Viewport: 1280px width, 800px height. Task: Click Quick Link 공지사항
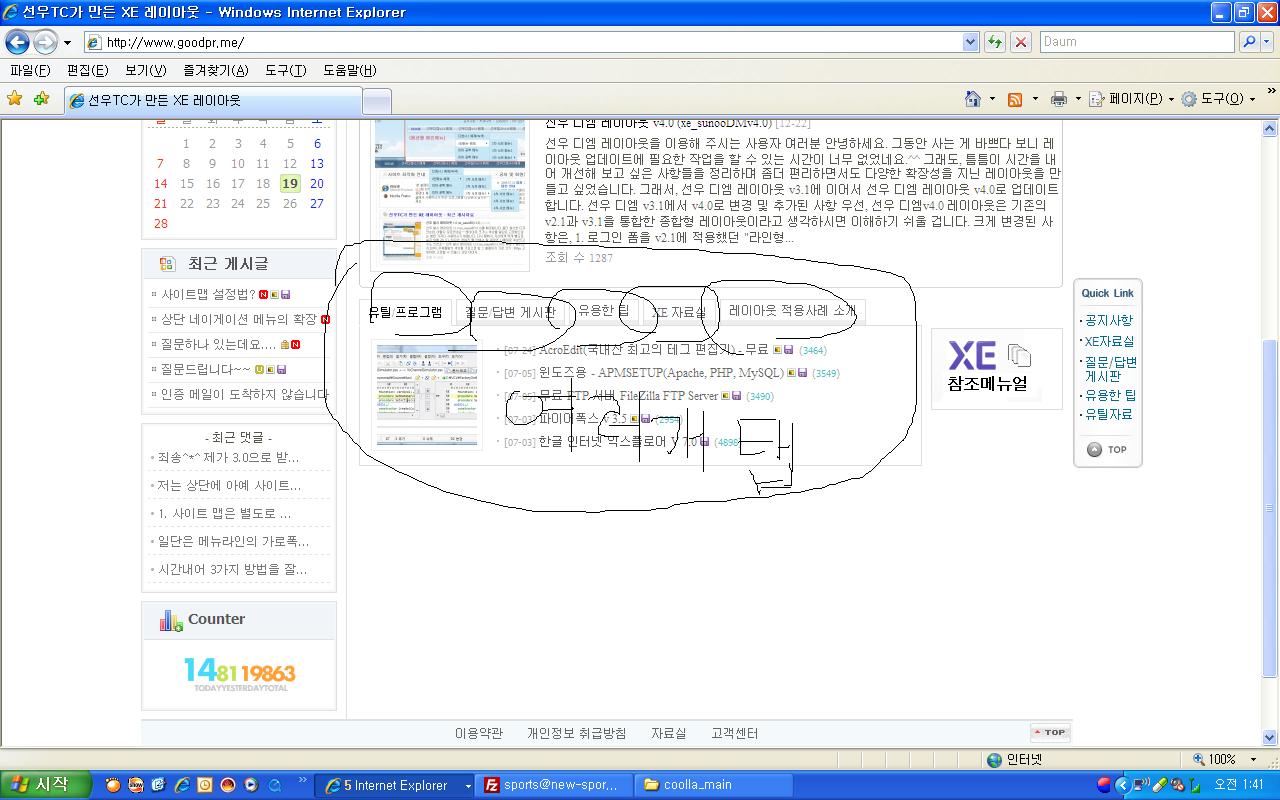[1109, 320]
